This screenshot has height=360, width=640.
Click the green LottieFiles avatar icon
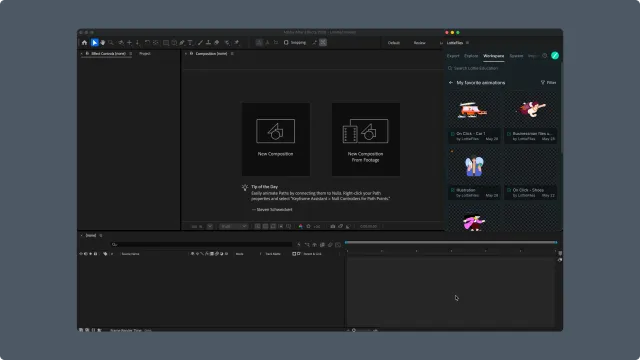555,56
